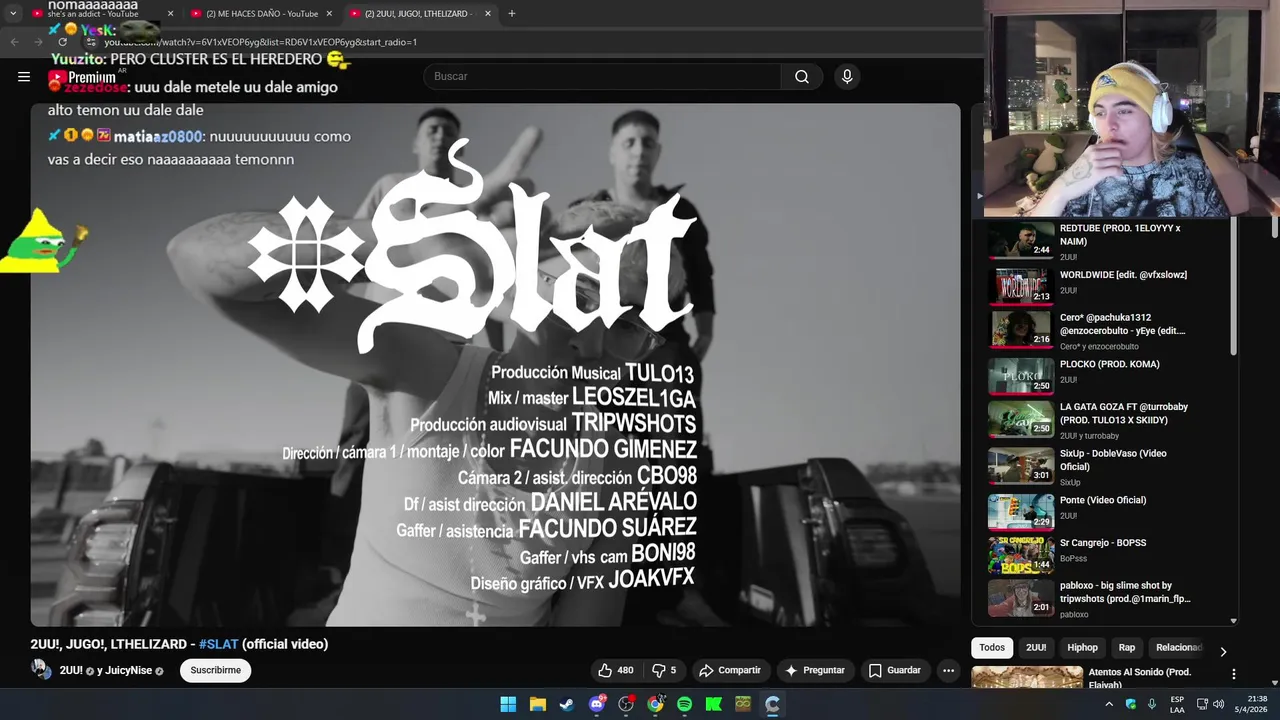Open JuicyNise channel link
This screenshot has height=720, width=1280.
128,670
